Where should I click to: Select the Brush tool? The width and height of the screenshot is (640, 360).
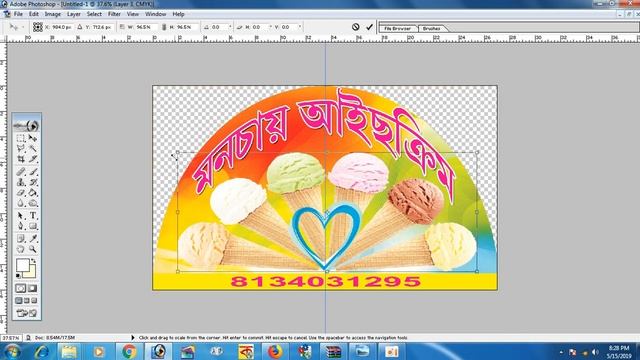coord(33,172)
